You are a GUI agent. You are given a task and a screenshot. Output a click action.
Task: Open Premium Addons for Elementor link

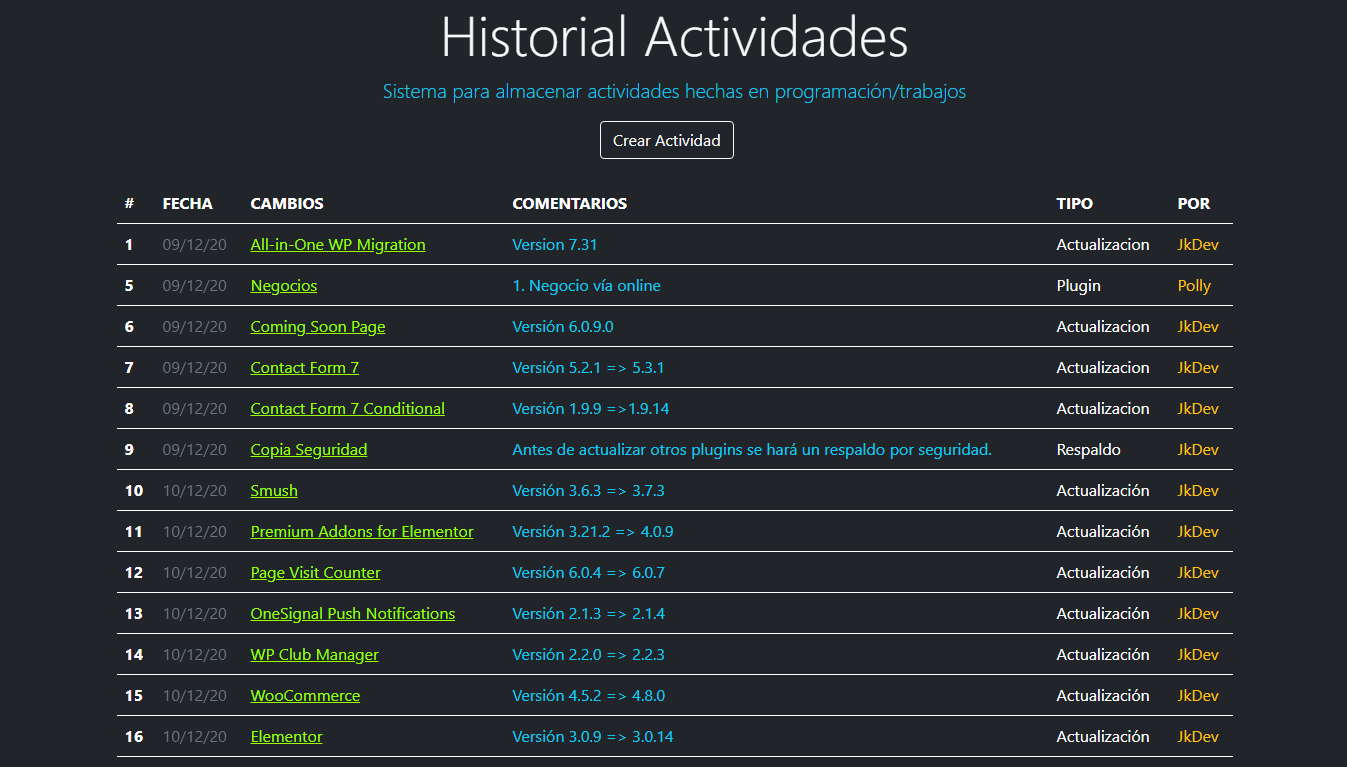[362, 532]
